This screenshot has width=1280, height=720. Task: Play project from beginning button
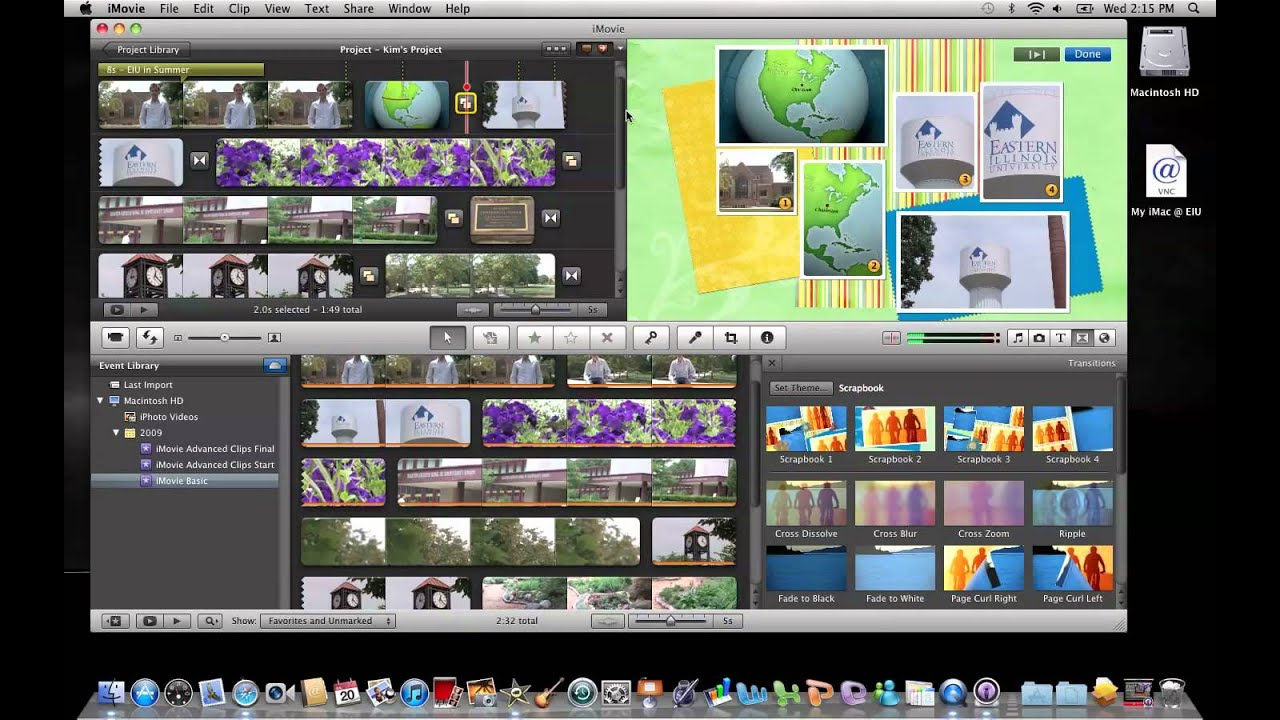(x=144, y=310)
